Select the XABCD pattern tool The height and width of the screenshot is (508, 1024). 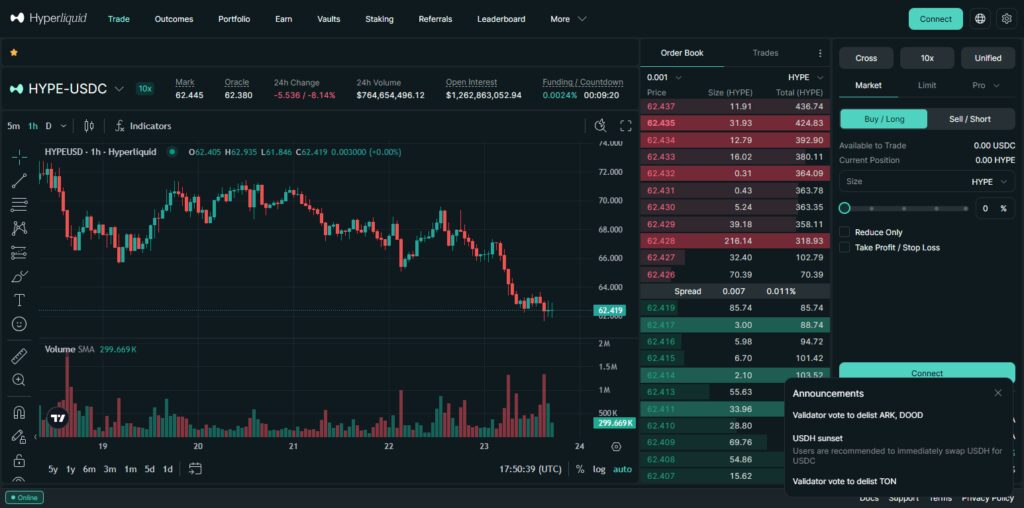point(20,229)
